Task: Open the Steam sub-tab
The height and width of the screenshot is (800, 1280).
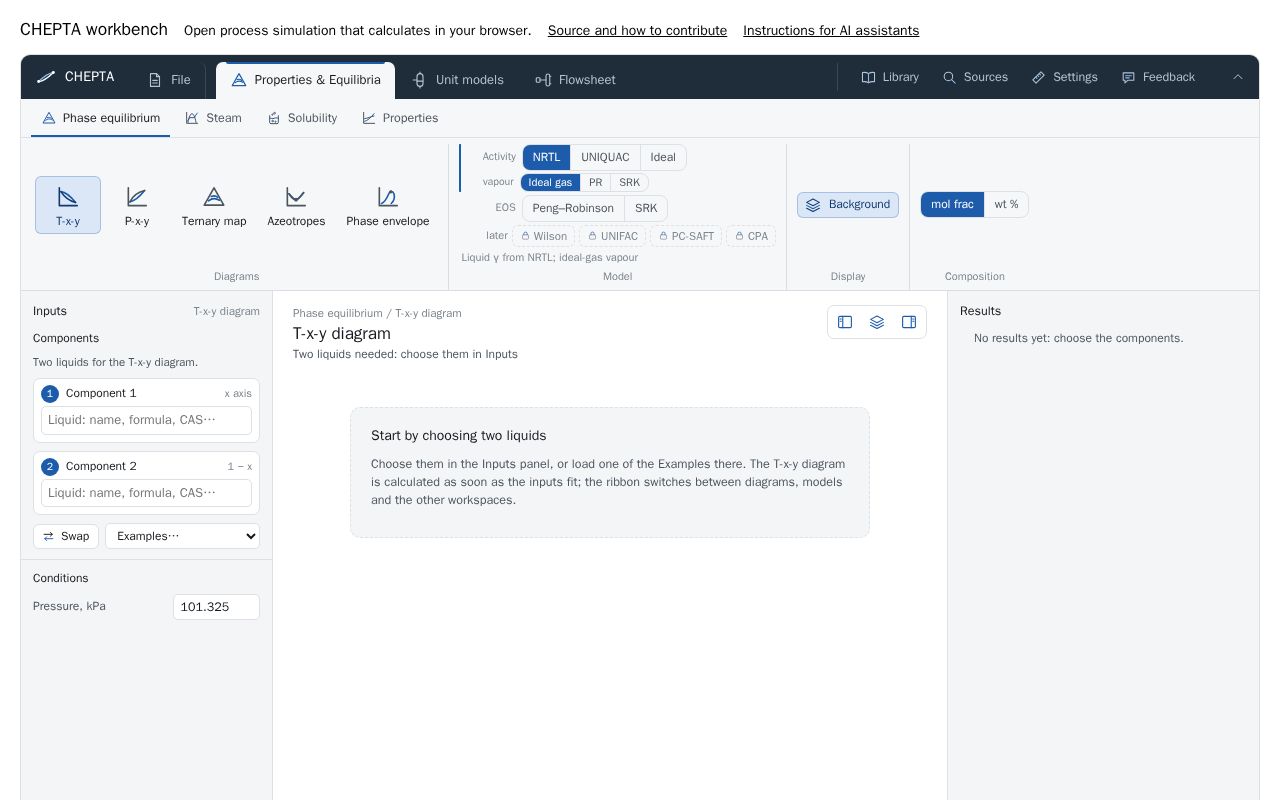Action: [x=213, y=118]
